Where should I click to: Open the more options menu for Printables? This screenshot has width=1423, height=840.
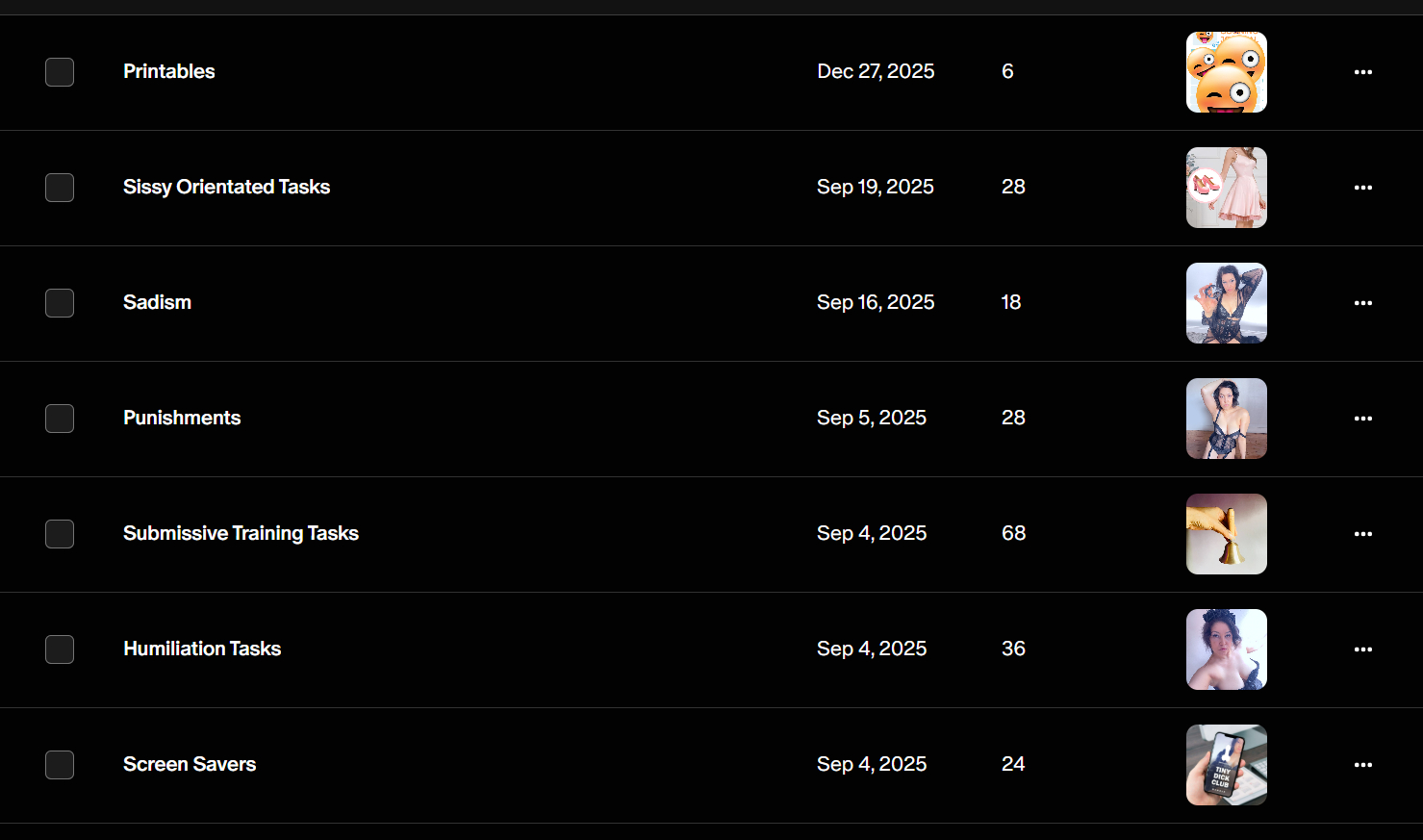(x=1362, y=72)
